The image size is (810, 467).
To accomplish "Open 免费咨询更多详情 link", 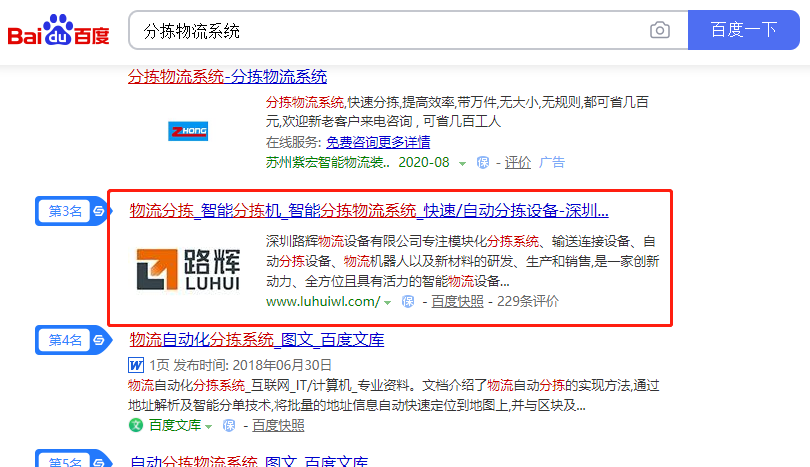I will pyautogui.click(x=378, y=142).
